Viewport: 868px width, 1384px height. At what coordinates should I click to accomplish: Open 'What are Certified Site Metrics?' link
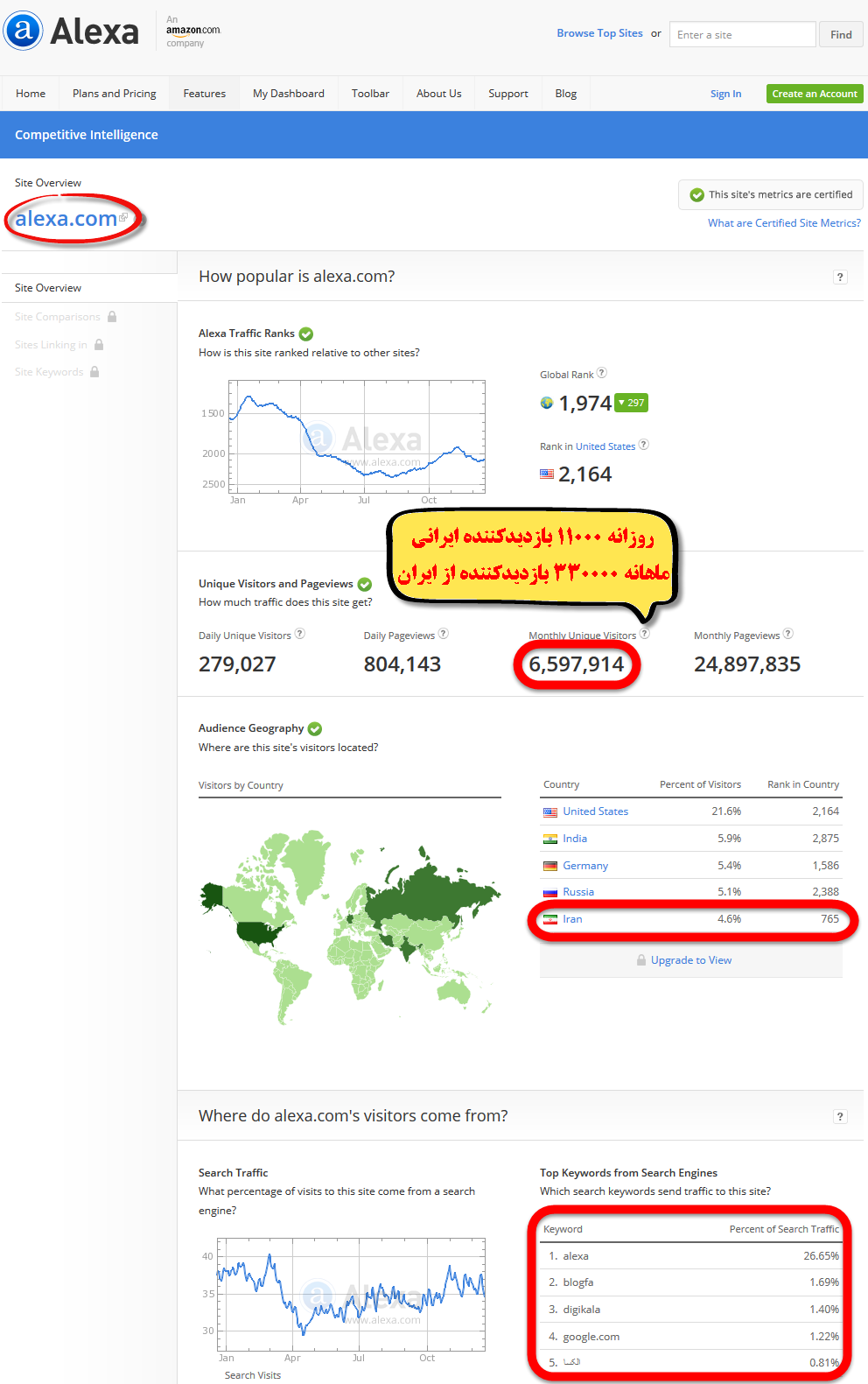[784, 223]
